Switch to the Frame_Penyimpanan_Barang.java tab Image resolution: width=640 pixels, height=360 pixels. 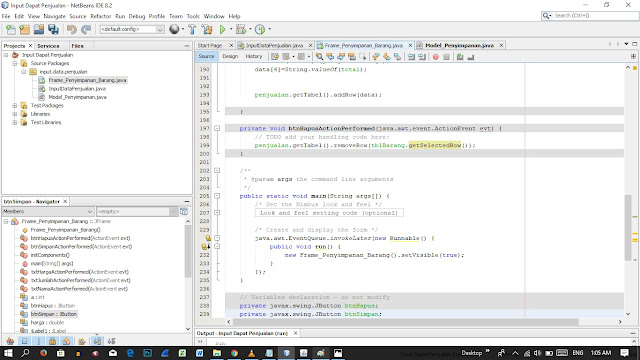coord(364,45)
